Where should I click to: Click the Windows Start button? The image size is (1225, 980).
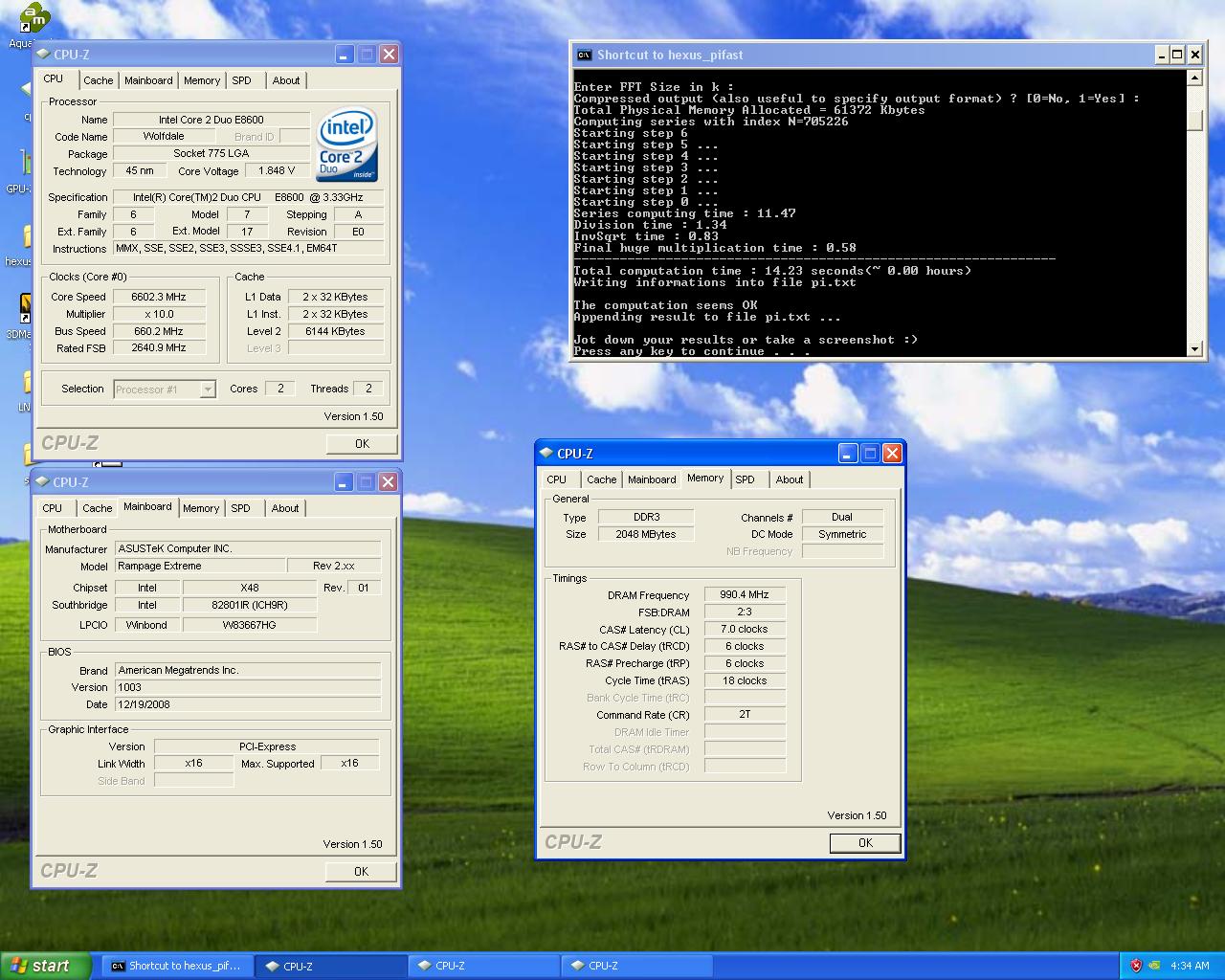point(46,966)
